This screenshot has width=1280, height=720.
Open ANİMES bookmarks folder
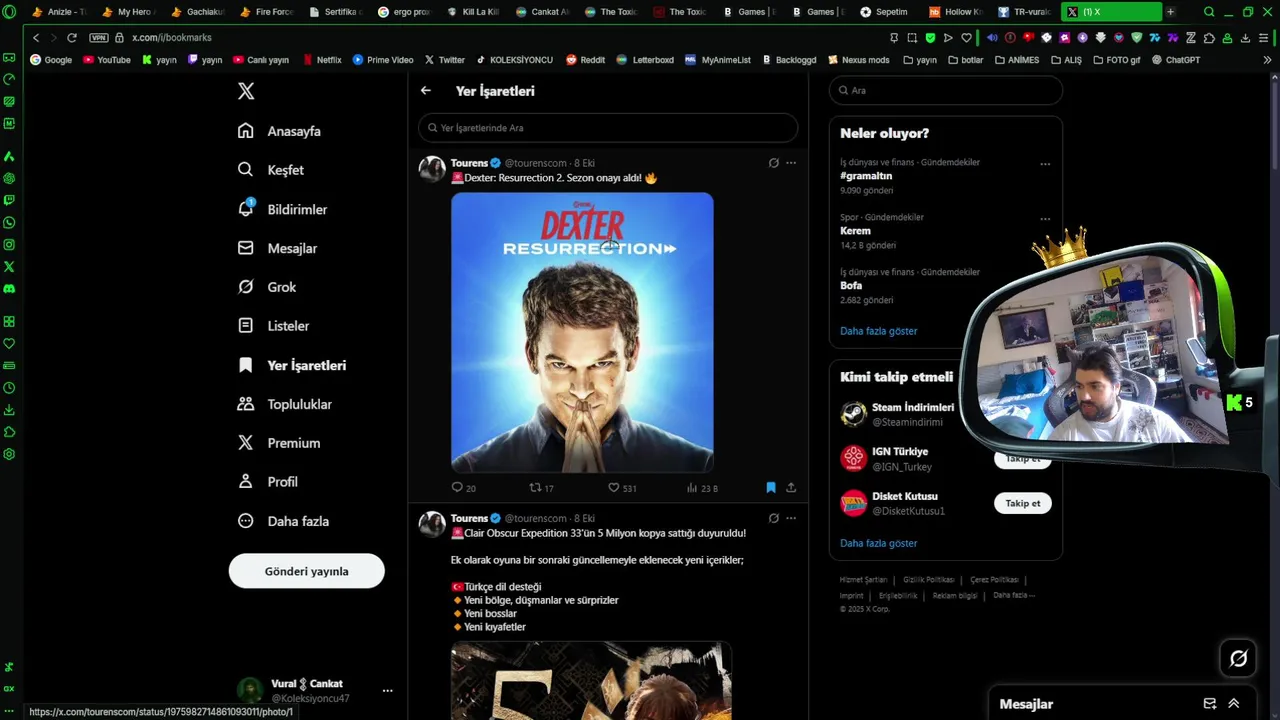(1017, 60)
